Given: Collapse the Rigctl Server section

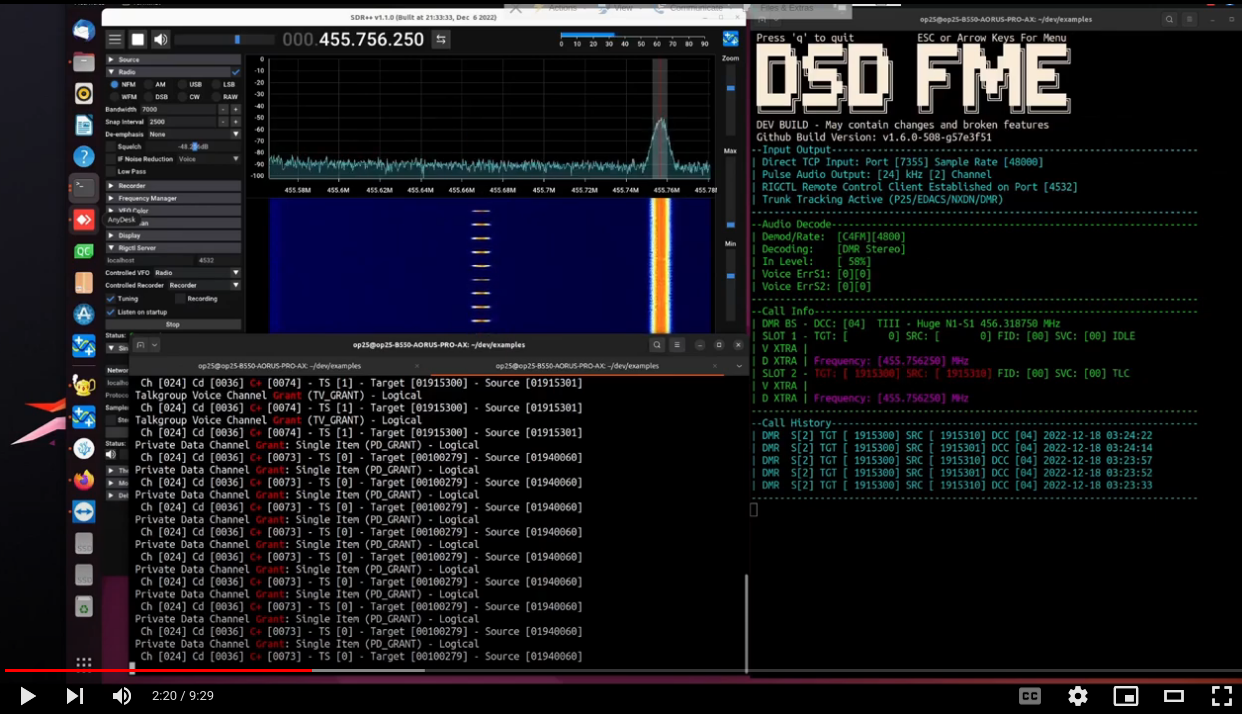Looking at the screenshot, I should tap(173, 248).
